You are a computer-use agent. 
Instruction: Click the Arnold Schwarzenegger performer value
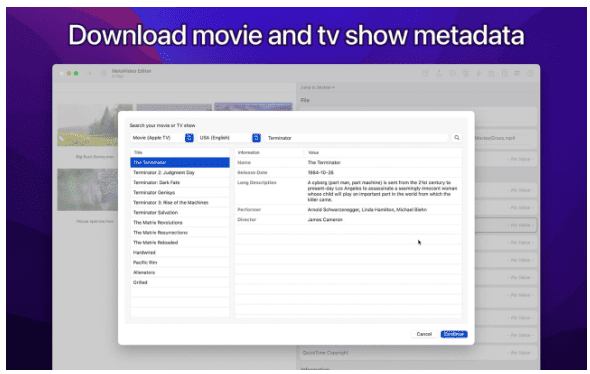point(367,210)
